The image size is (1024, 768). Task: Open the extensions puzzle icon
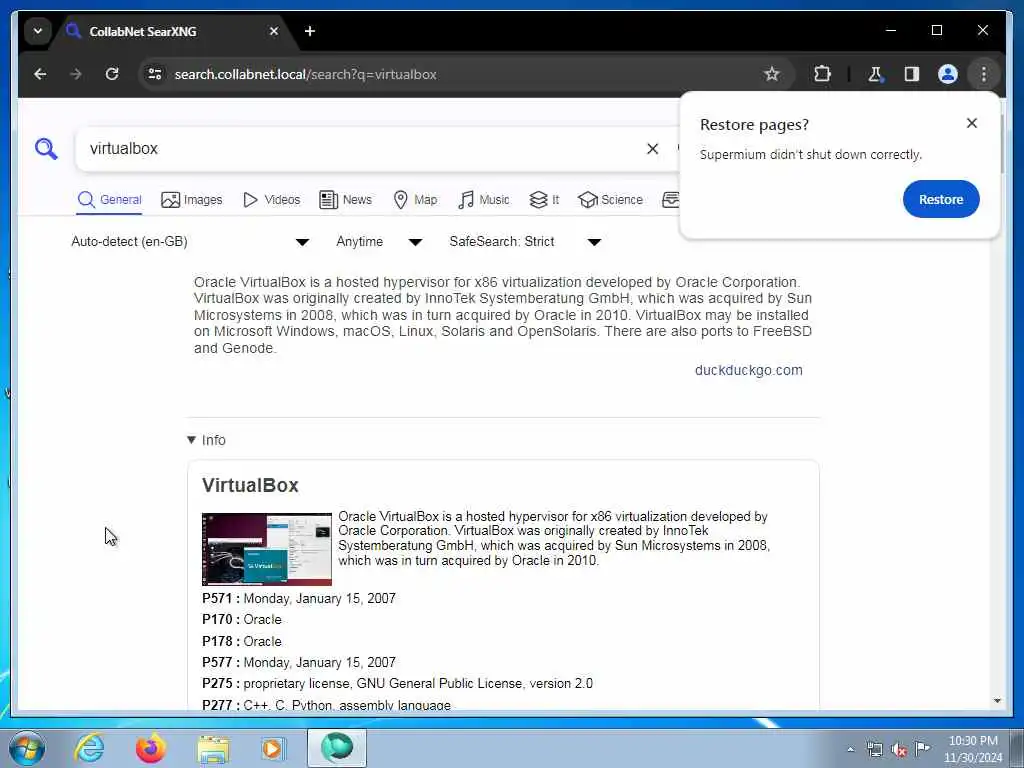[822, 74]
